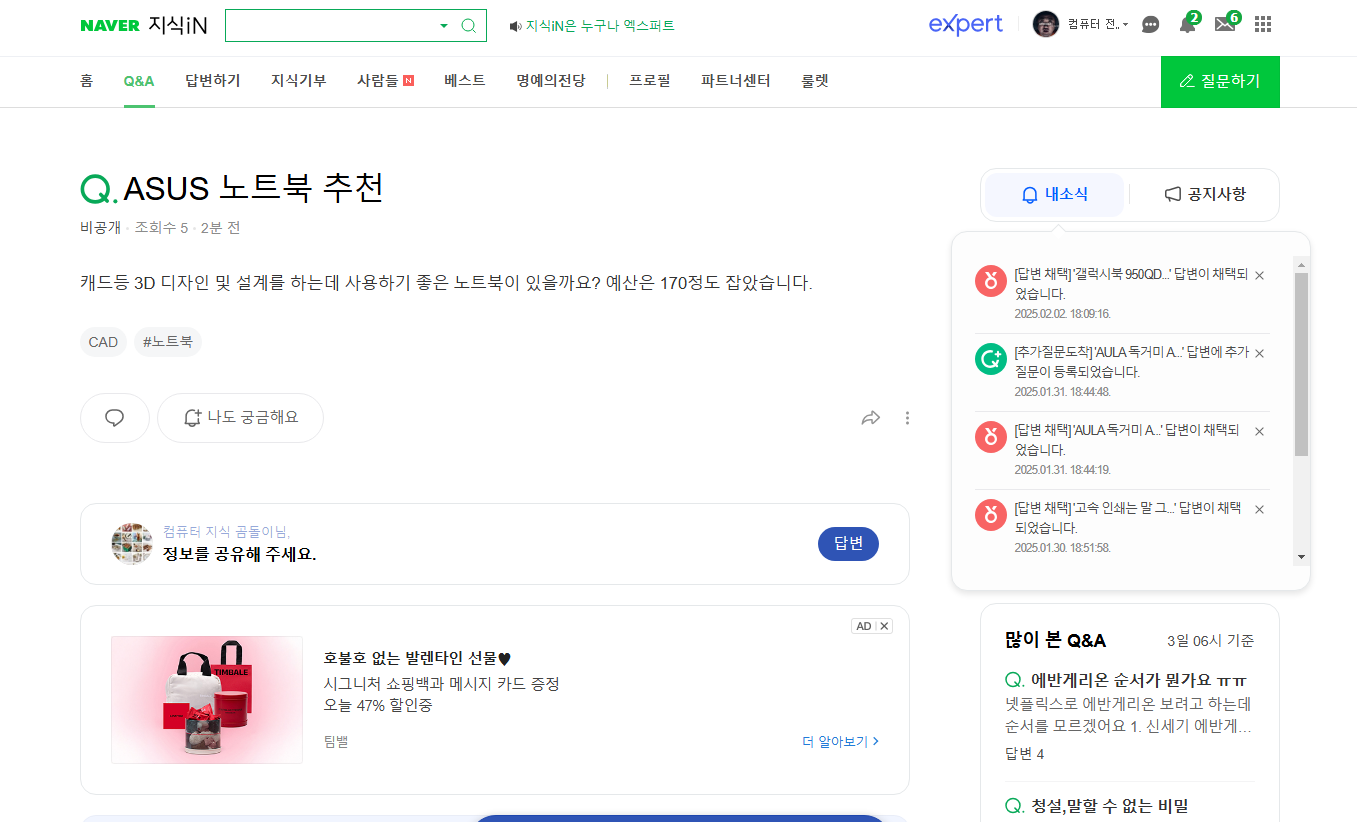Click the CAD tag

pos(103,342)
